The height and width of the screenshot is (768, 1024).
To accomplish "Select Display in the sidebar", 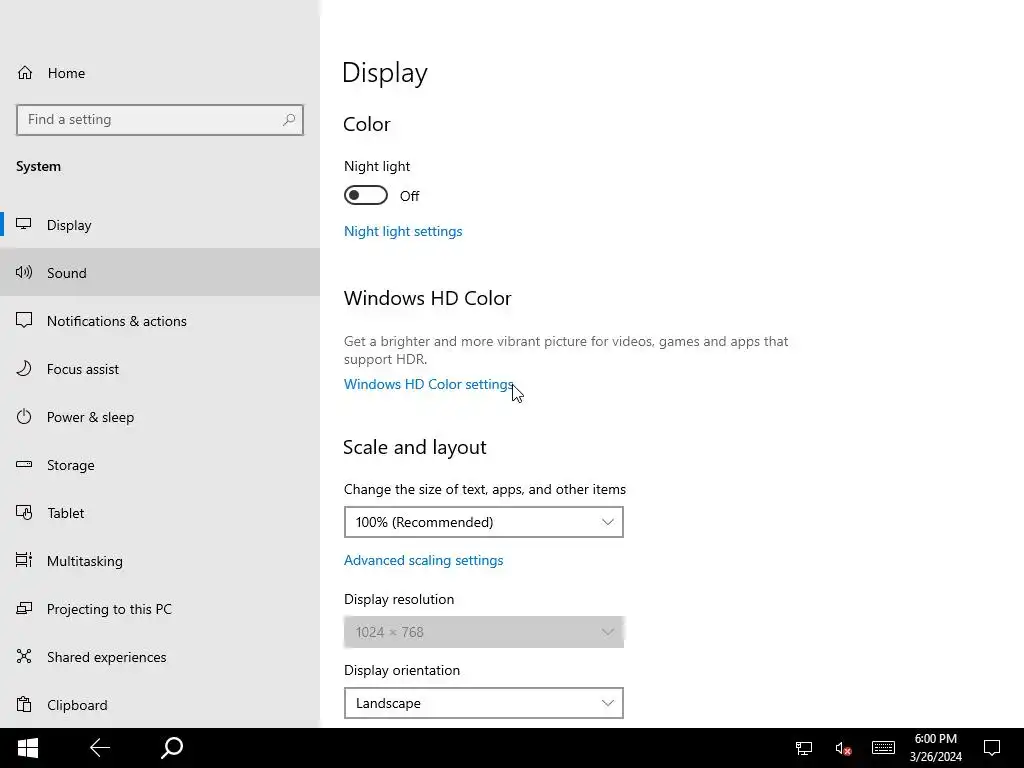I will tap(160, 225).
